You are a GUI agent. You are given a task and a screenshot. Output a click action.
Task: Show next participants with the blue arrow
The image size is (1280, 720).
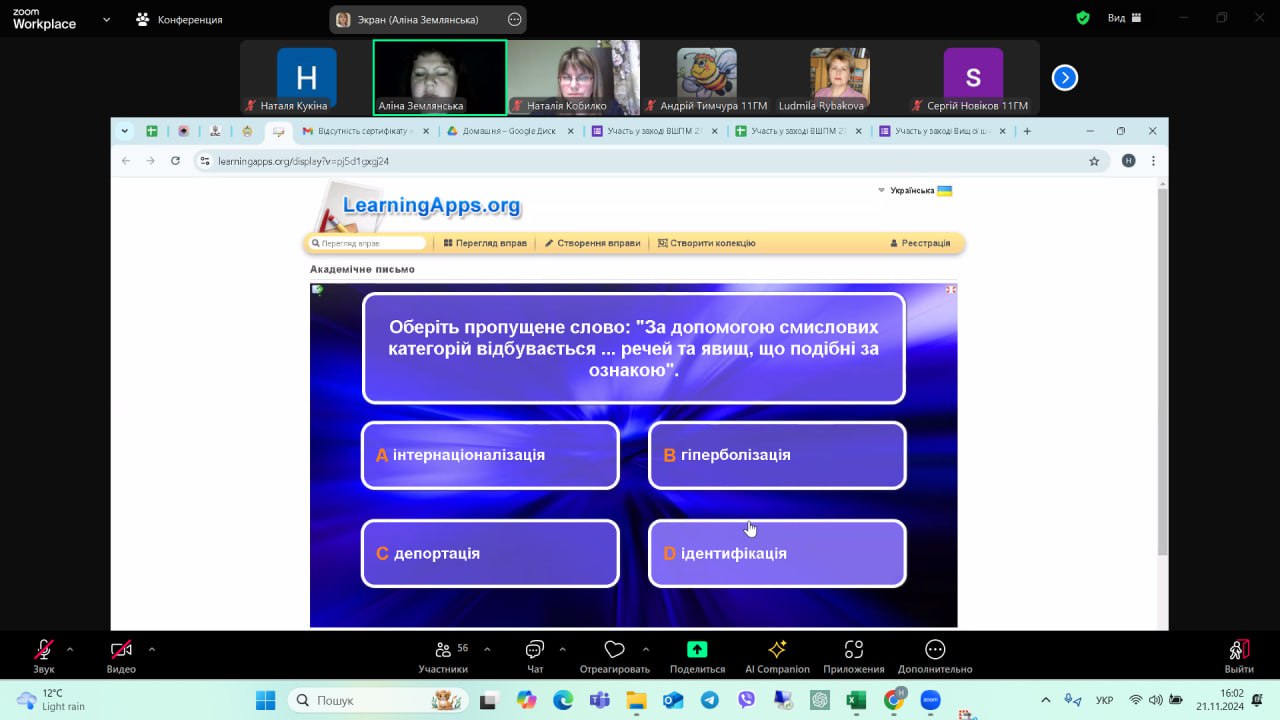click(1065, 77)
